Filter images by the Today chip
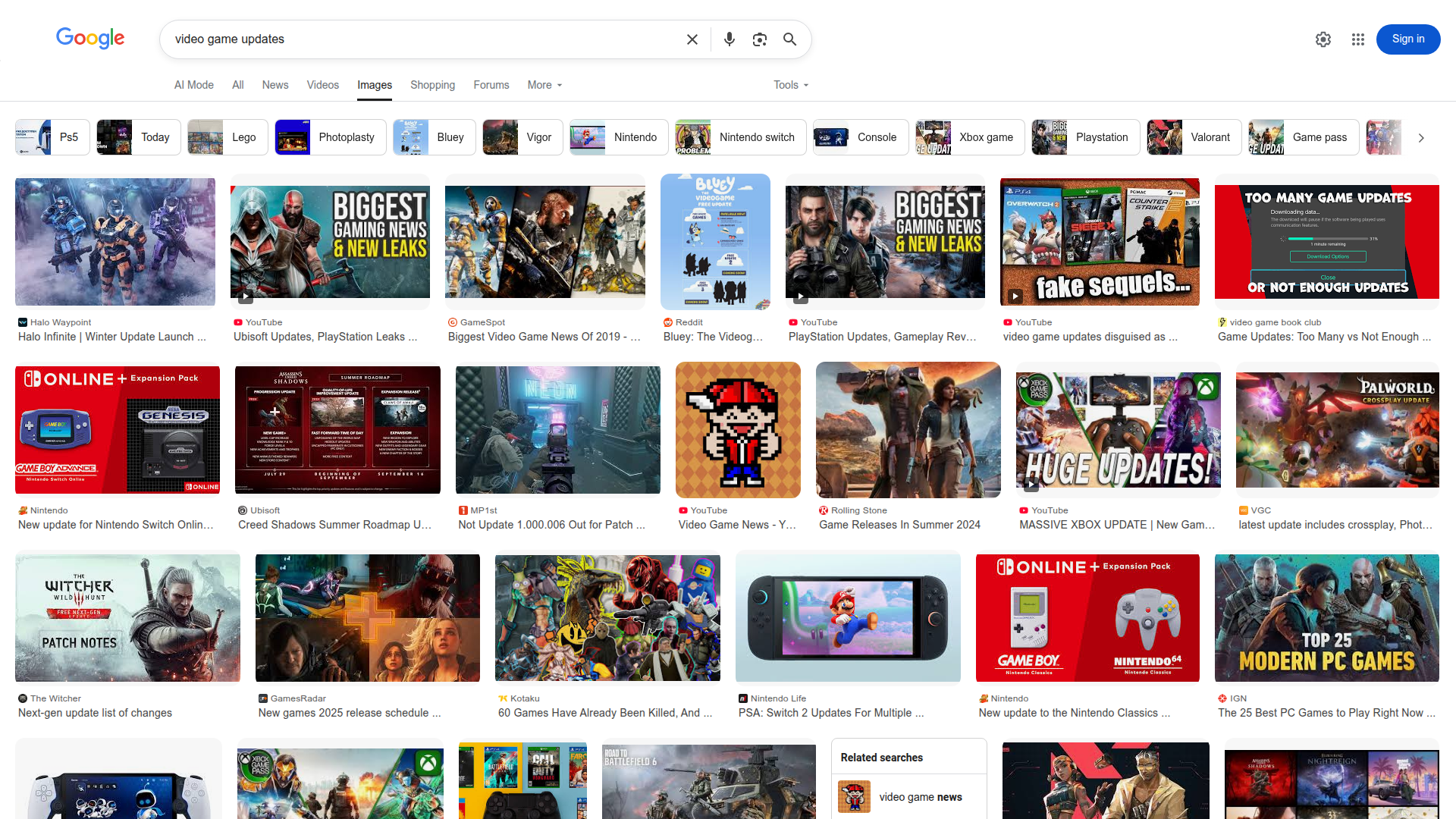 pyautogui.click(x=139, y=137)
